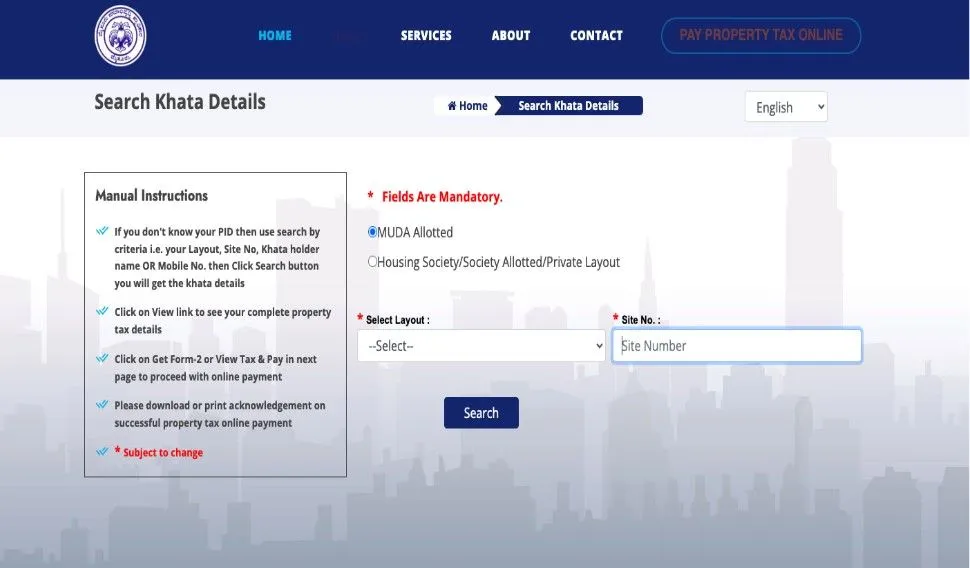Click checkmark icon beside Get Form-2 instruction
Image resolution: width=970 pixels, height=568 pixels.
[102, 358]
